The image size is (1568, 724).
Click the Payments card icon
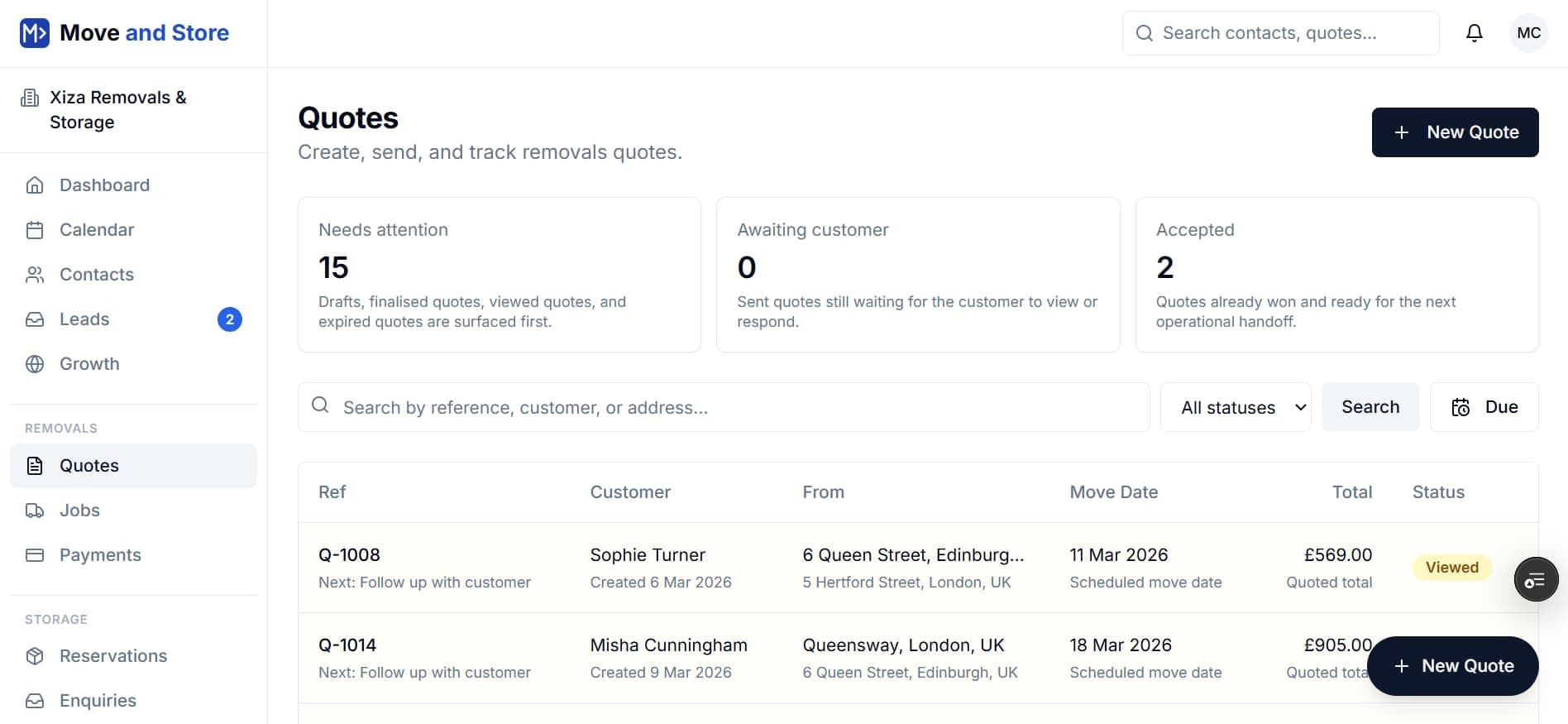pyautogui.click(x=35, y=555)
